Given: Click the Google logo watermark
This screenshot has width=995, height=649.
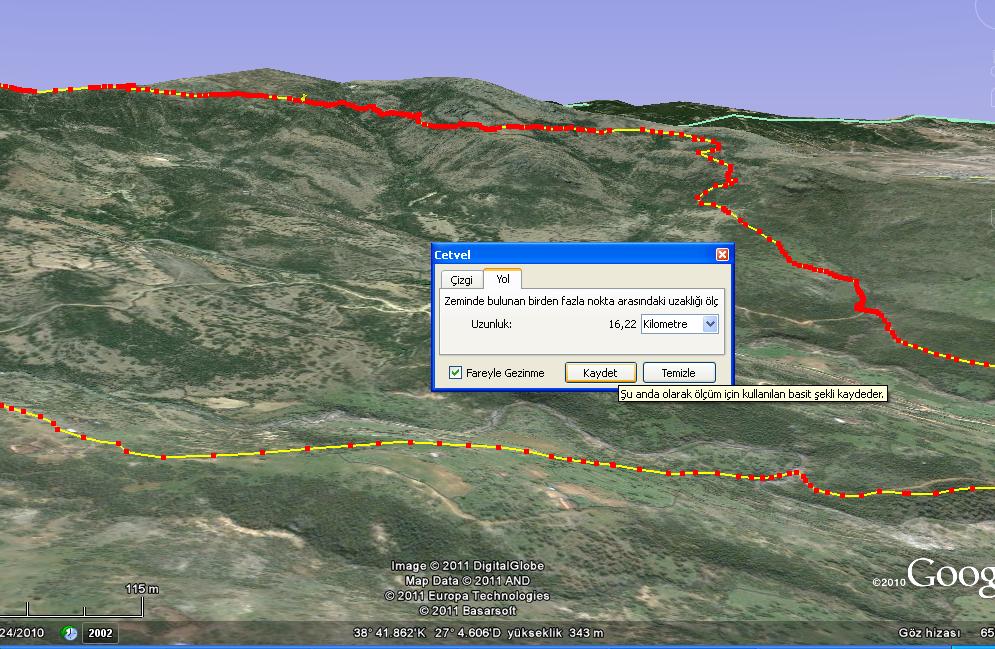Looking at the screenshot, I should click(950, 575).
